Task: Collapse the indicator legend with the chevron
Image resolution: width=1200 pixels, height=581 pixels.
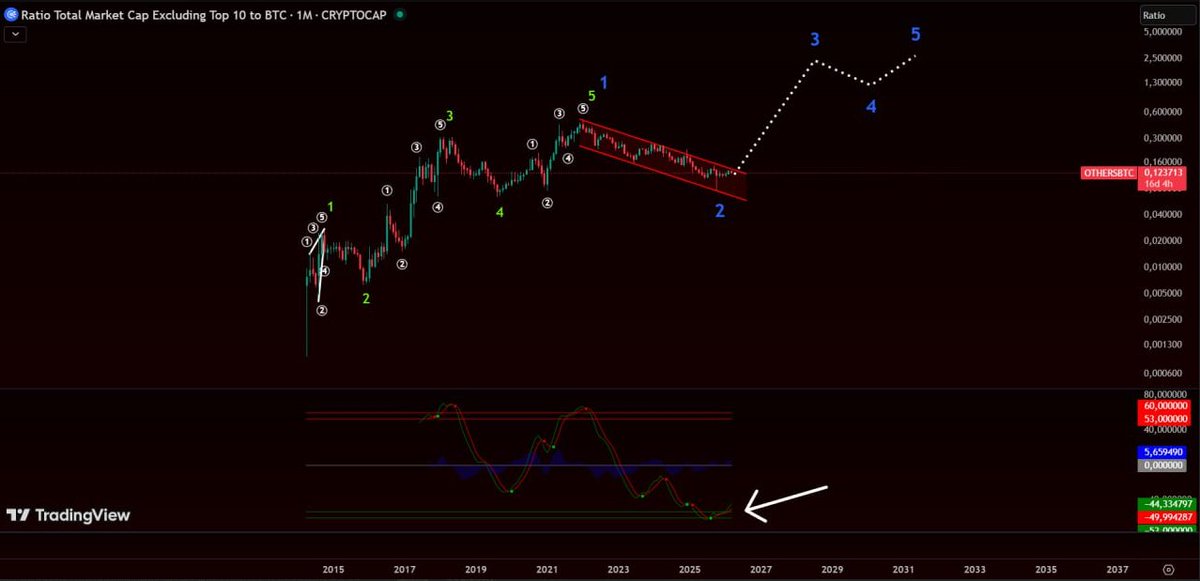Action: tap(17, 33)
